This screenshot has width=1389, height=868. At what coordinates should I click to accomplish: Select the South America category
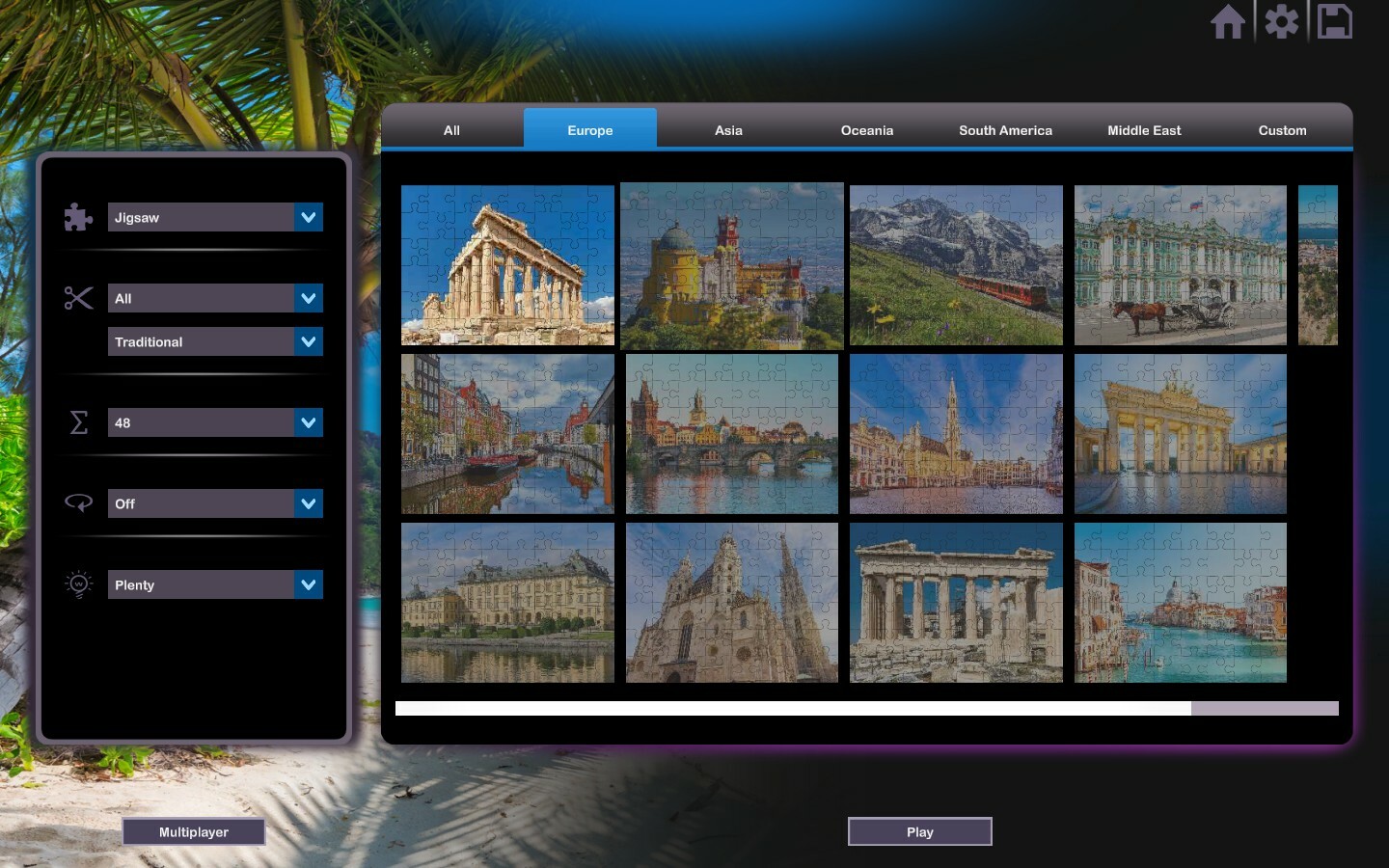pos(1005,130)
